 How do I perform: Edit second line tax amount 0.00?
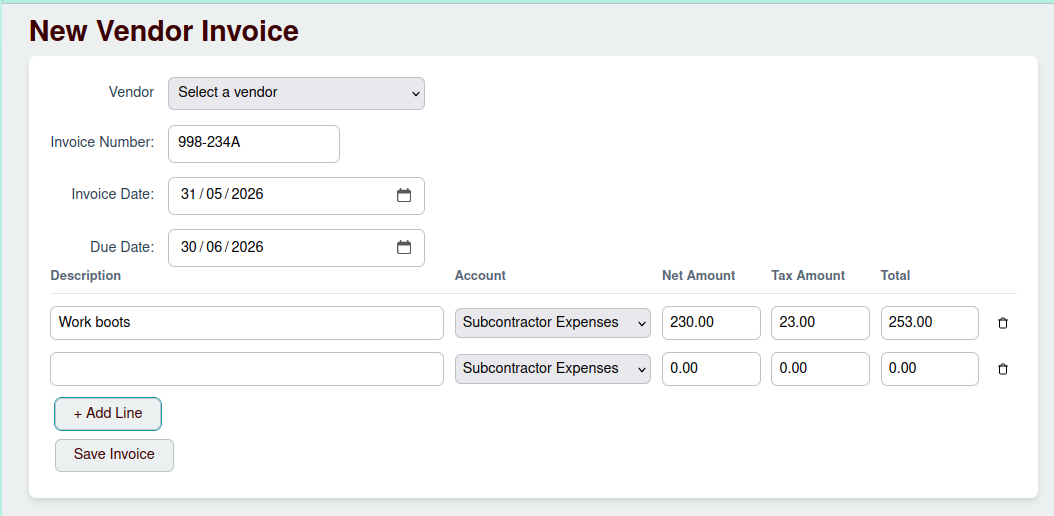tap(820, 369)
